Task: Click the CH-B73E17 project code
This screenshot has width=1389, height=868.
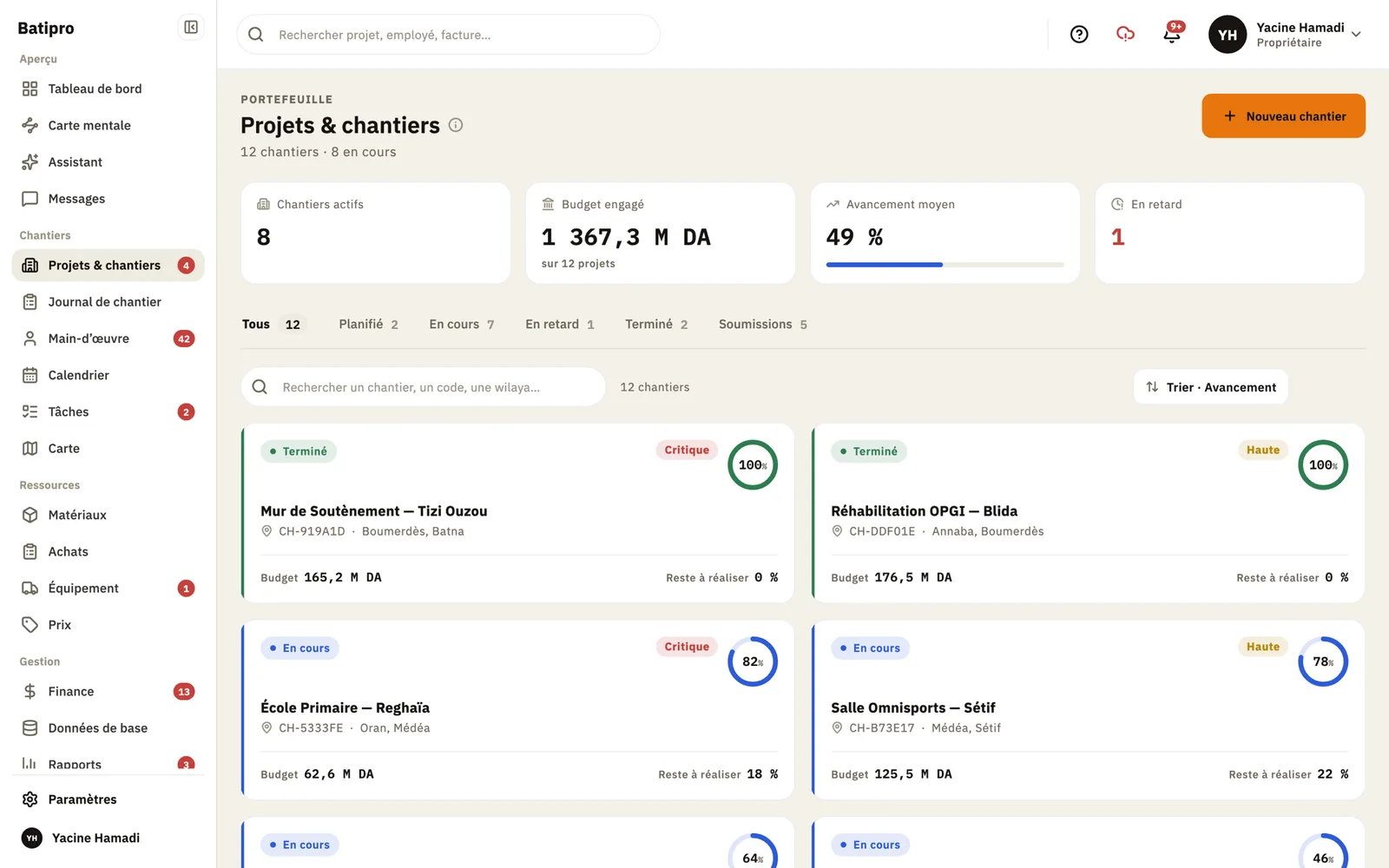Action: (882, 728)
